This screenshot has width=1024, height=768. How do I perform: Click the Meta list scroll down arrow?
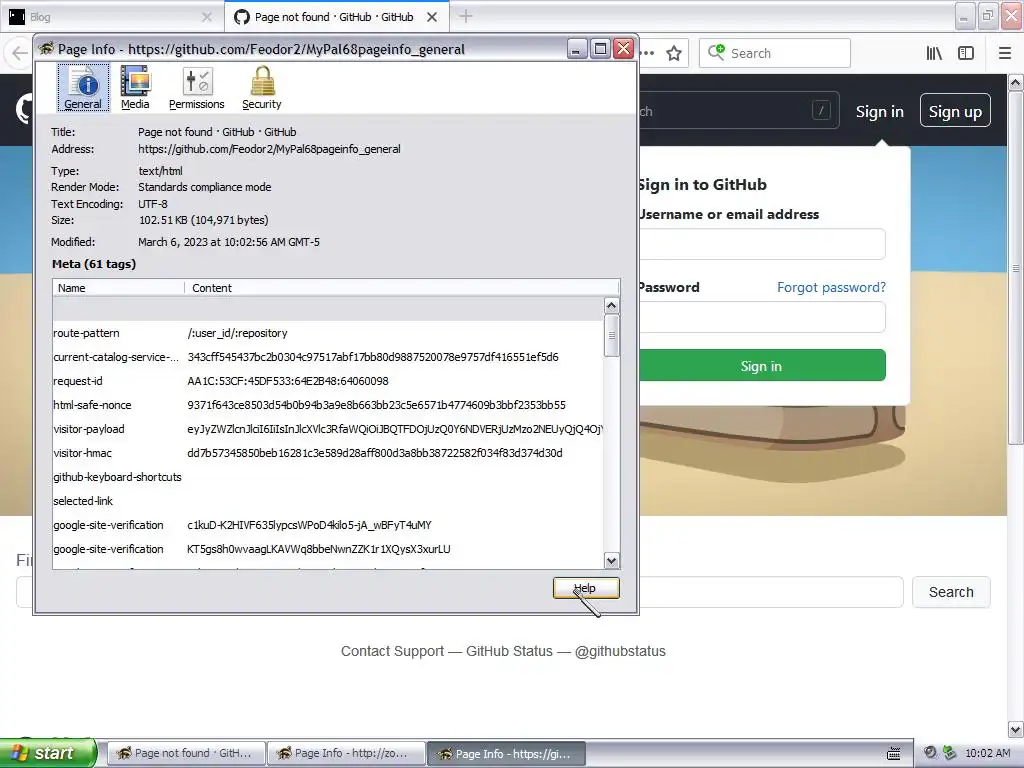tap(611, 560)
